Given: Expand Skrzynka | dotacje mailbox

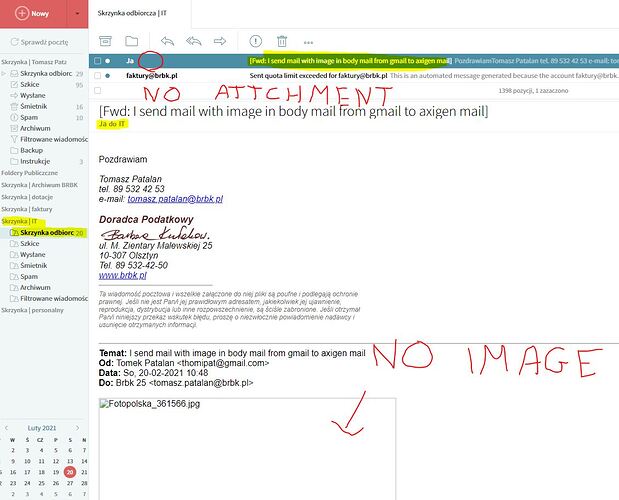Looking at the screenshot, I should pos(27,197).
